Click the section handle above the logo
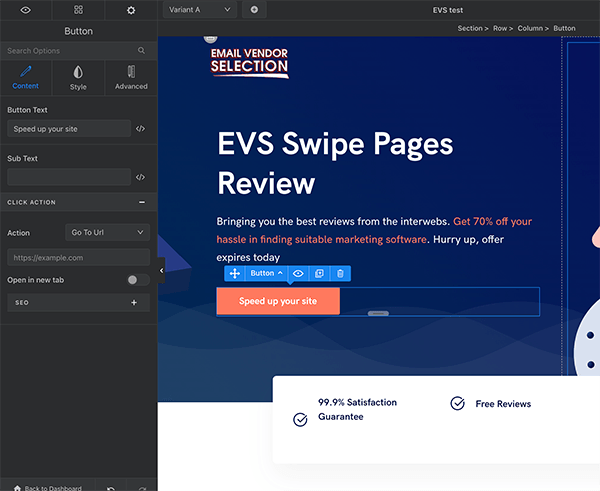Viewport: 600px width, 491px height. click(210, 39)
